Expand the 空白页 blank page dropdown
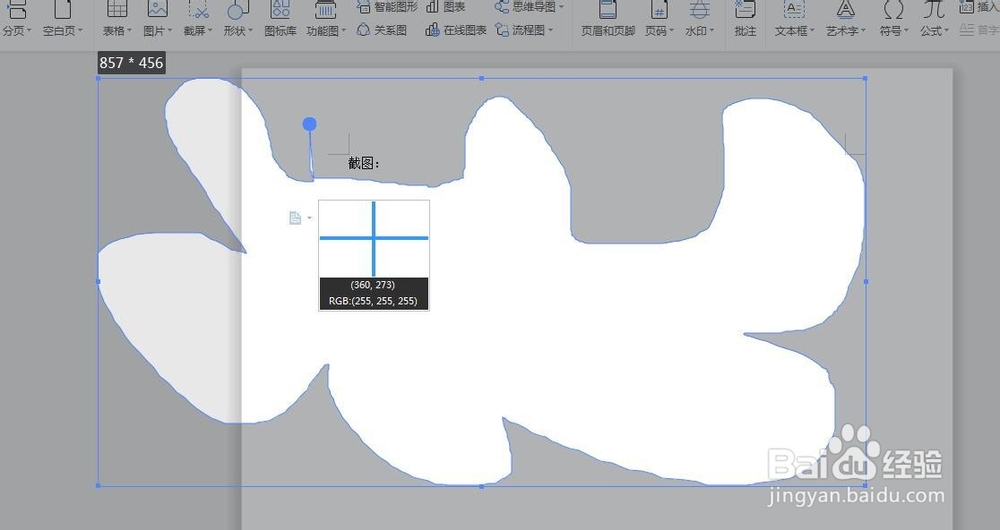 pos(79,31)
